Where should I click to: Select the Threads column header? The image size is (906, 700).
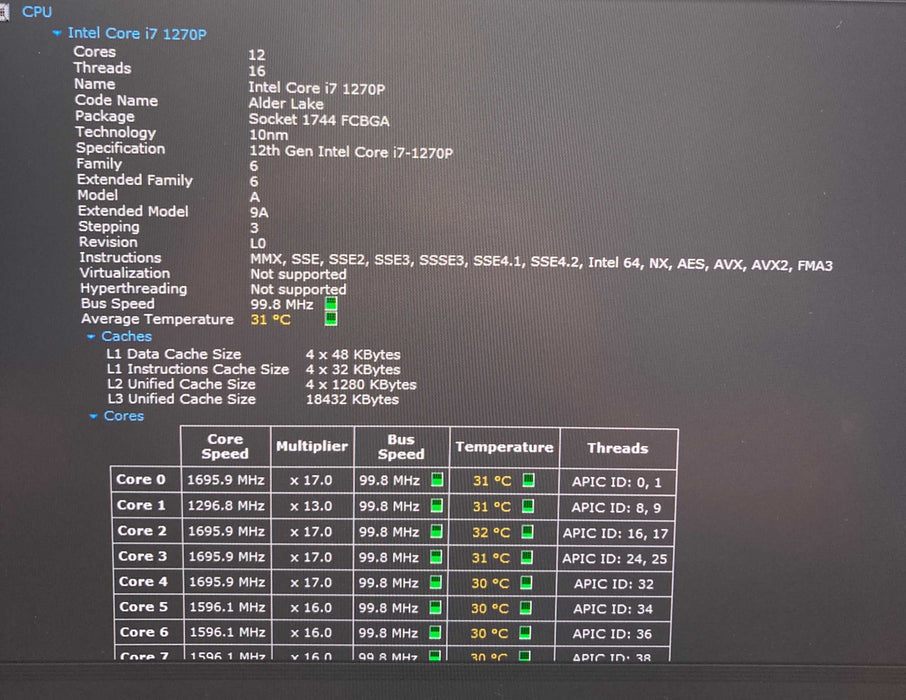618,448
